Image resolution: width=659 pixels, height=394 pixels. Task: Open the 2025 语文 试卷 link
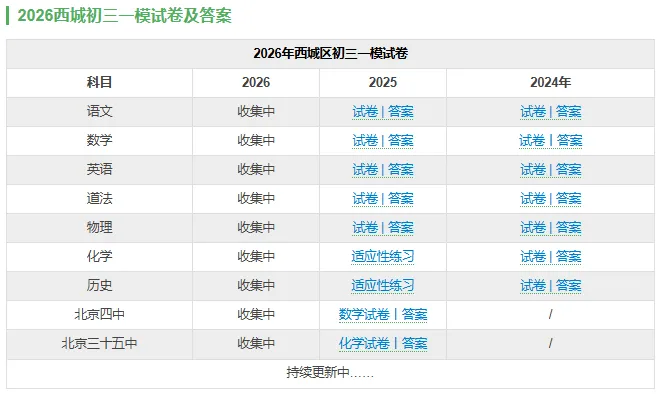[x=365, y=111]
